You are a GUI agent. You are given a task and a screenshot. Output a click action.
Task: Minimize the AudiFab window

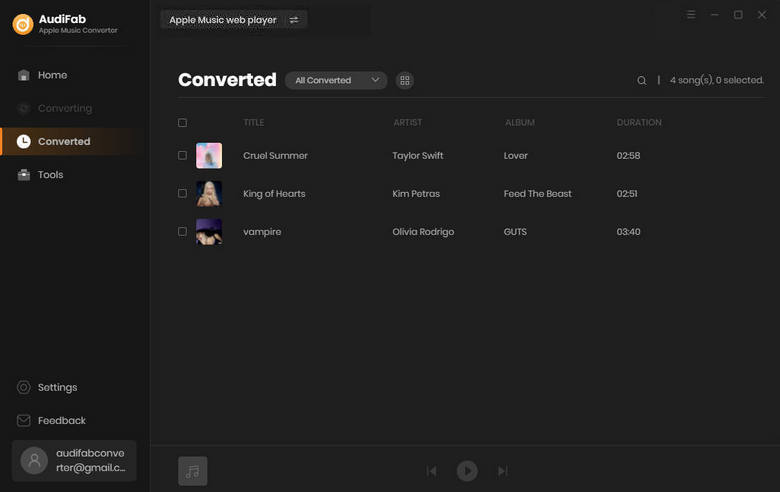714,14
